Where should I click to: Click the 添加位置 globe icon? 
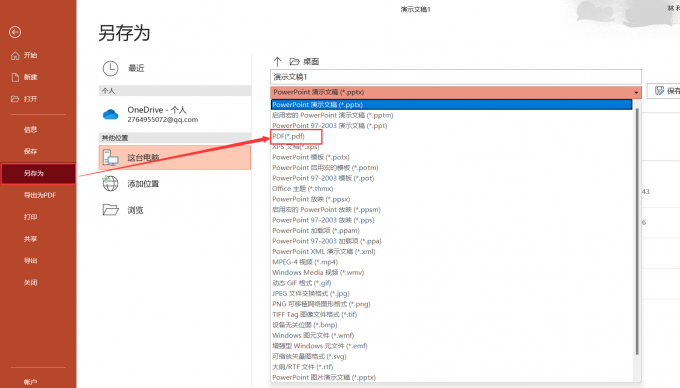pos(110,183)
